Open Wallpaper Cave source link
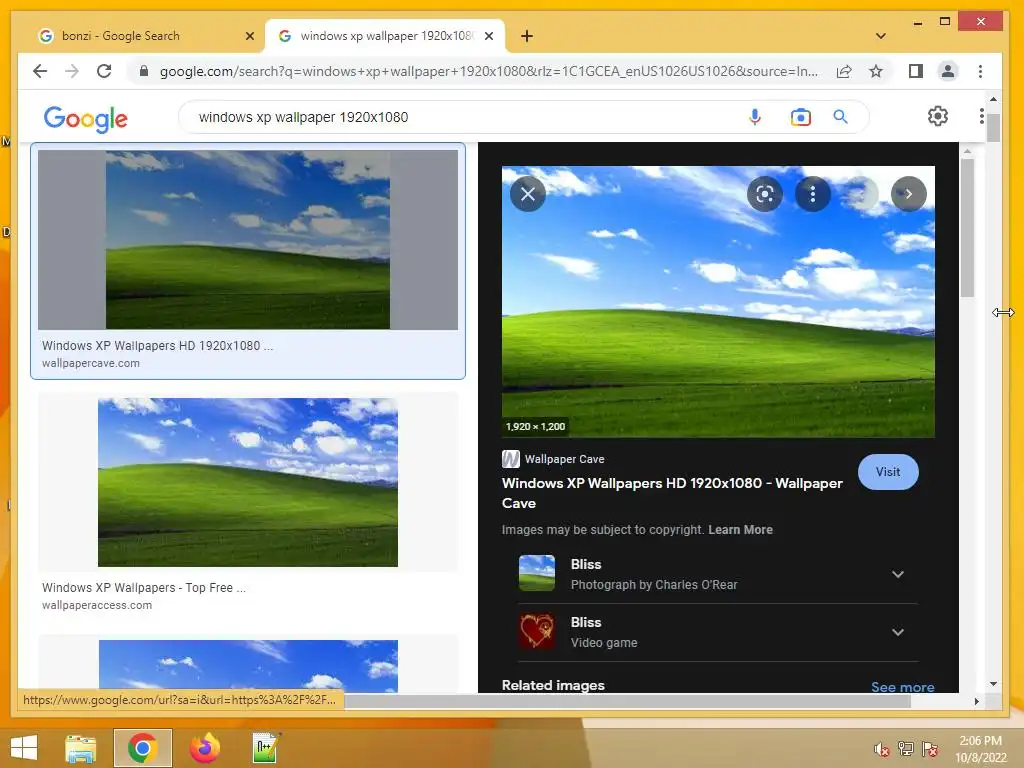Image resolution: width=1024 pixels, height=768 pixels. (x=553, y=459)
